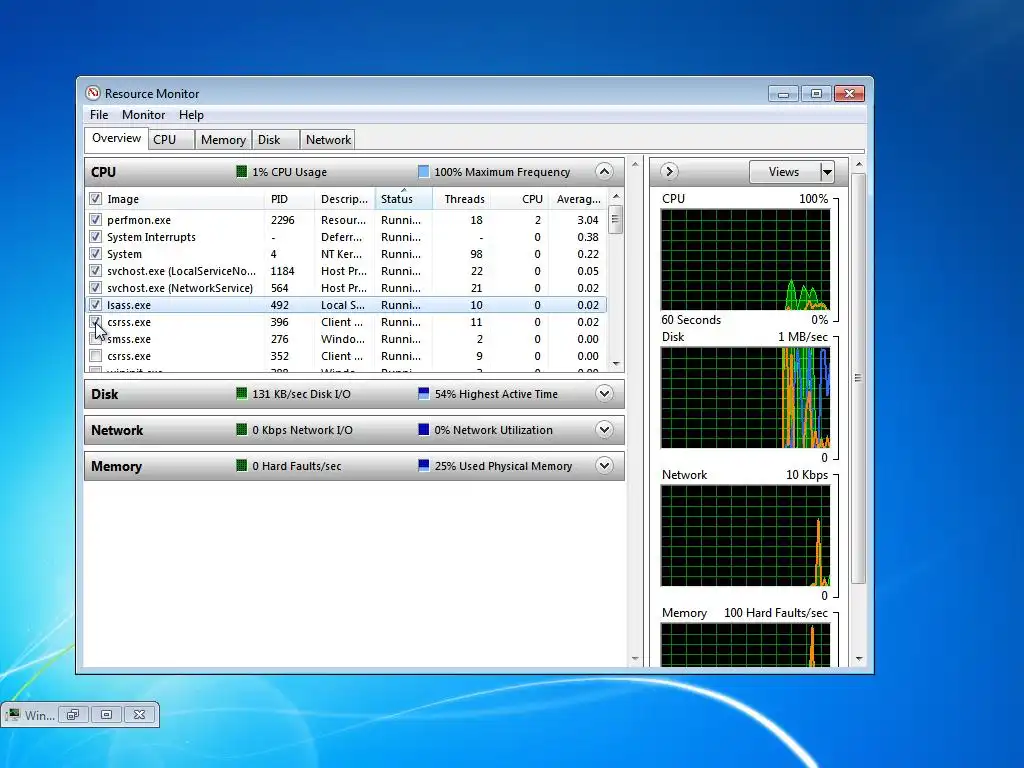Click the Resource Monitor title bar icon
The width and height of the screenshot is (1024, 768).
tap(93, 93)
